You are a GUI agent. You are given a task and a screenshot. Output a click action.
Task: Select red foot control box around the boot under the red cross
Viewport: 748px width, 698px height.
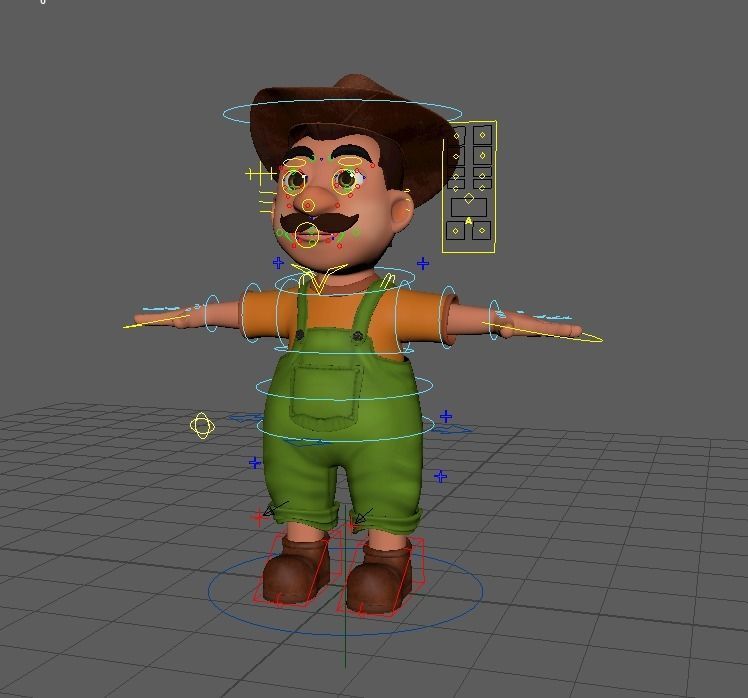[298, 568]
